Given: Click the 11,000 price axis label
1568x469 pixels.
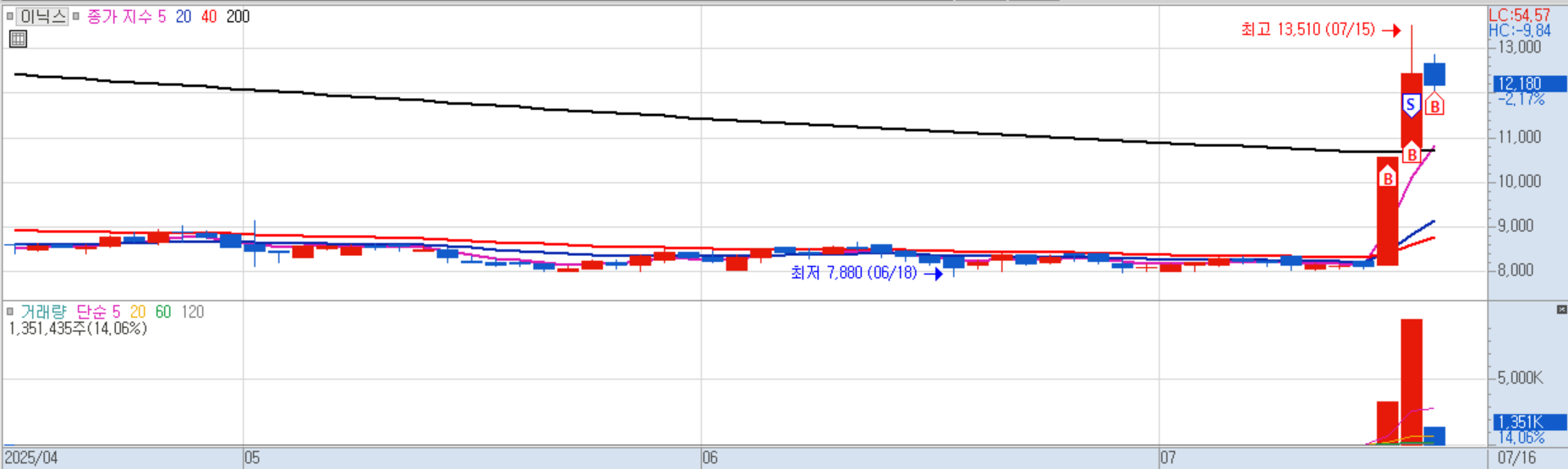Looking at the screenshot, I should click(x=1519, y=137).
